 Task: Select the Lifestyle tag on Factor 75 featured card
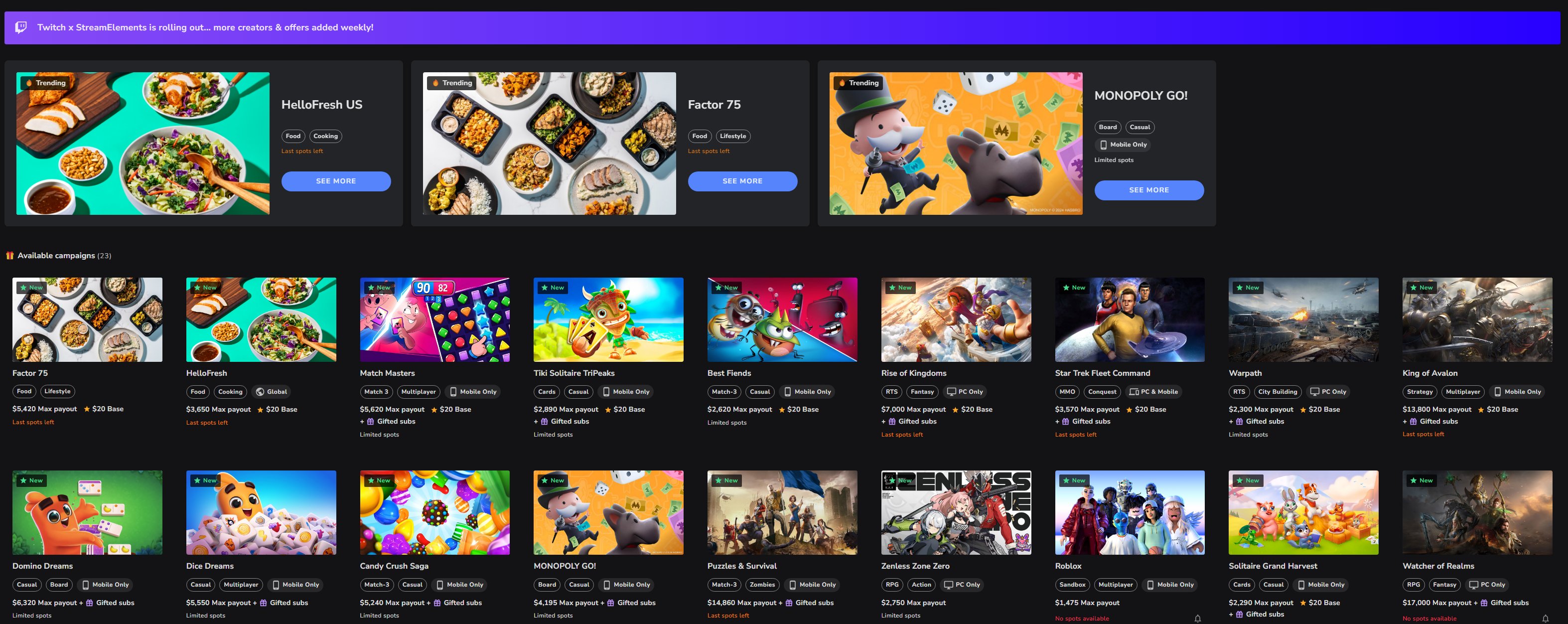(x=732, y=137)
